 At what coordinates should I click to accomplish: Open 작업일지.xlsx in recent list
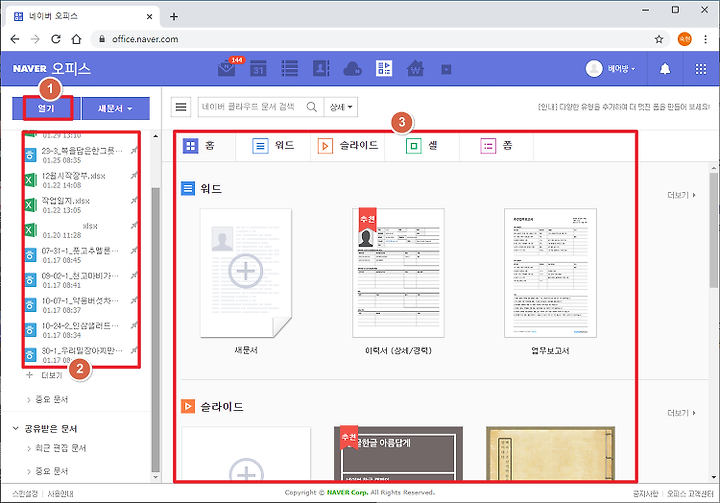pos(66,201)
